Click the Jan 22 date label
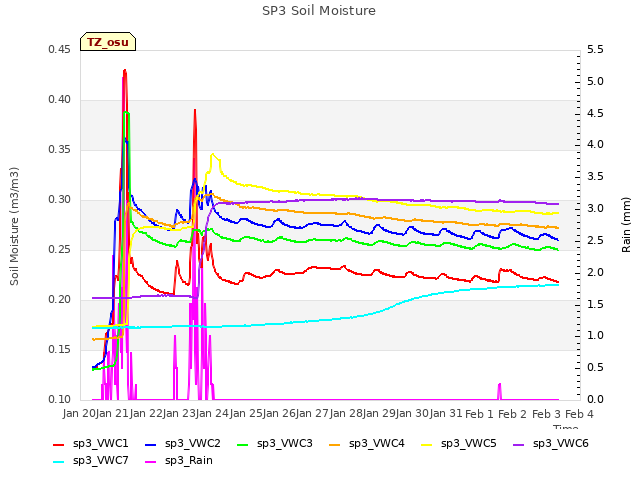Image resolution: width=640 pixels, height=480 pixels. click(x=147, y=414)
